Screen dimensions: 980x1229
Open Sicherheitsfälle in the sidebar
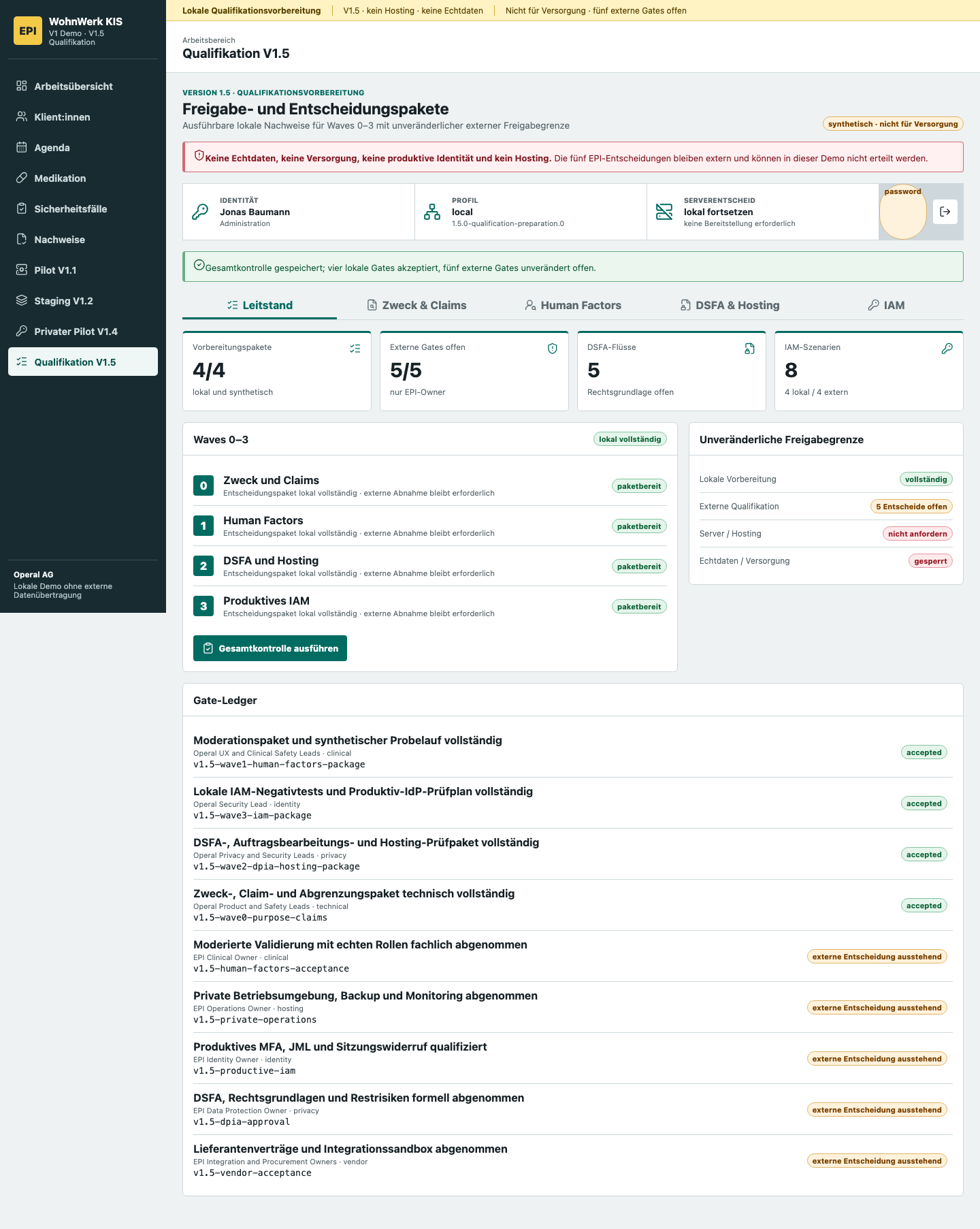83,209
